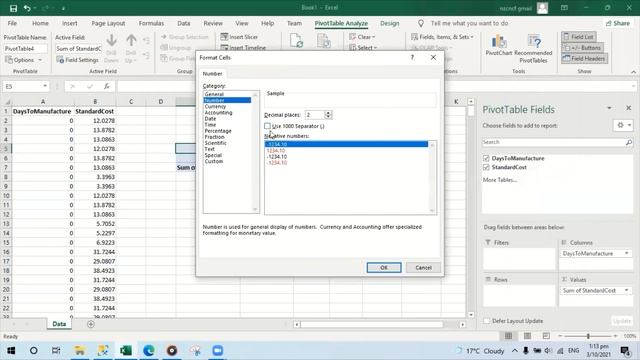Open the Clear dropdown in ribbon
Image resolution: width=640 pixels, height=360 pixels.
pyautogui.click(x=362, y=37)
